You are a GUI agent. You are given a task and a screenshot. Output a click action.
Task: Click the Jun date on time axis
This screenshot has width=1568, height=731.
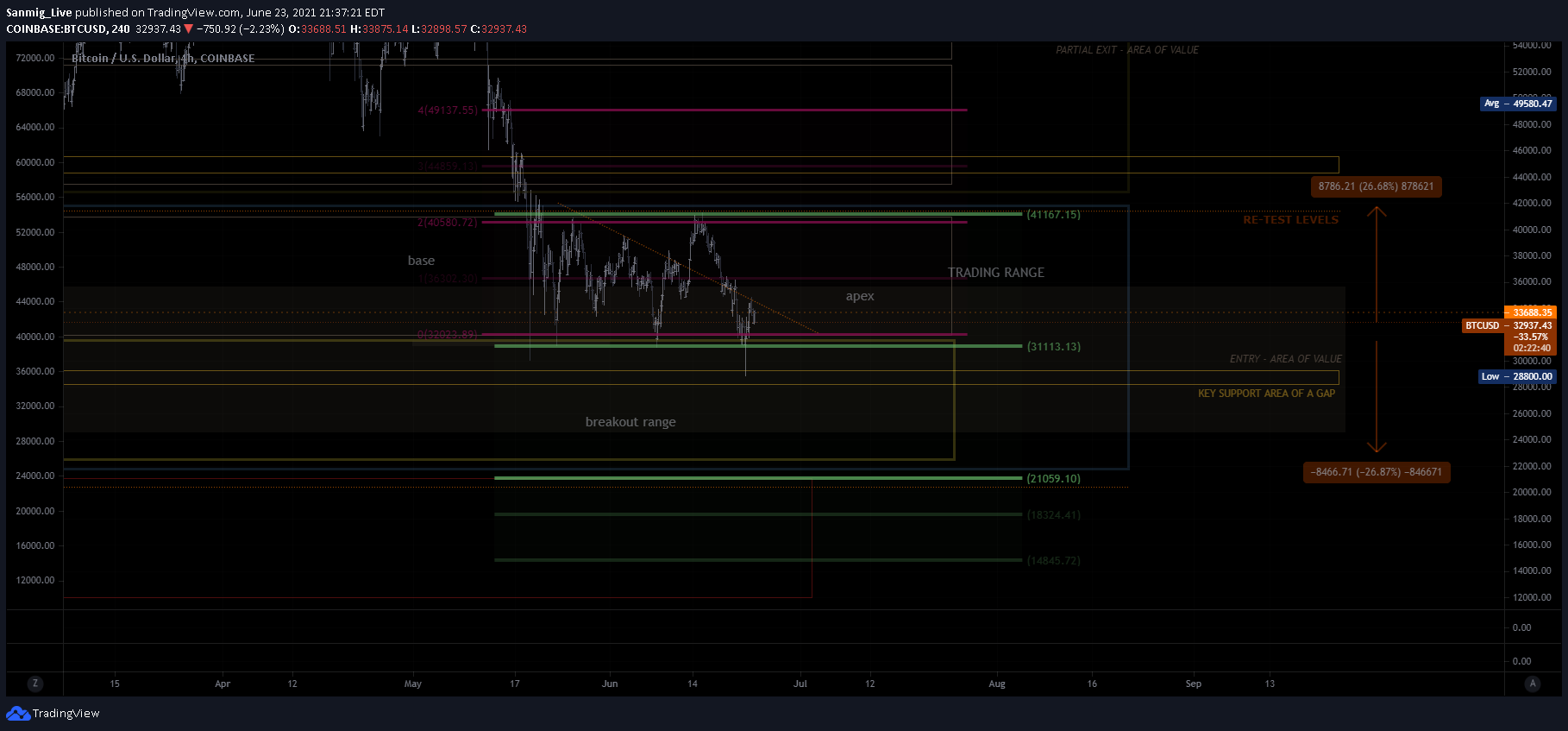[610, 684]
